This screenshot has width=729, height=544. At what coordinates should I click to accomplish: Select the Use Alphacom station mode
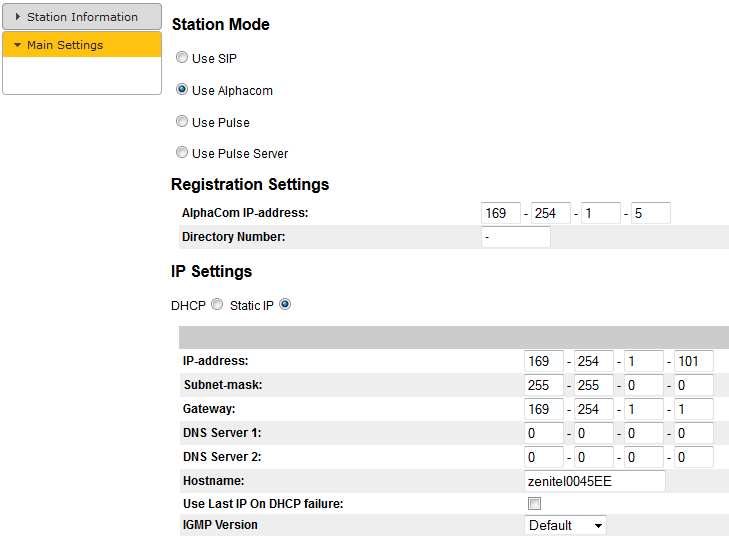point(182,89)
